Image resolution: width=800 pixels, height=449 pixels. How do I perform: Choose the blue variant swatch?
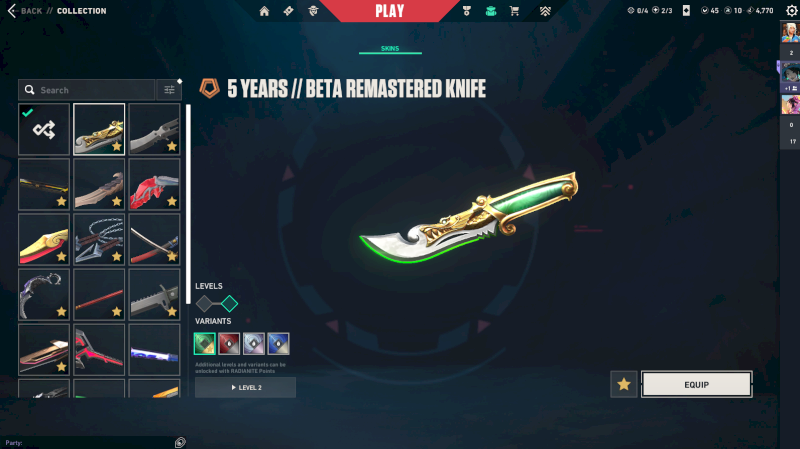(x=278, y=343)
